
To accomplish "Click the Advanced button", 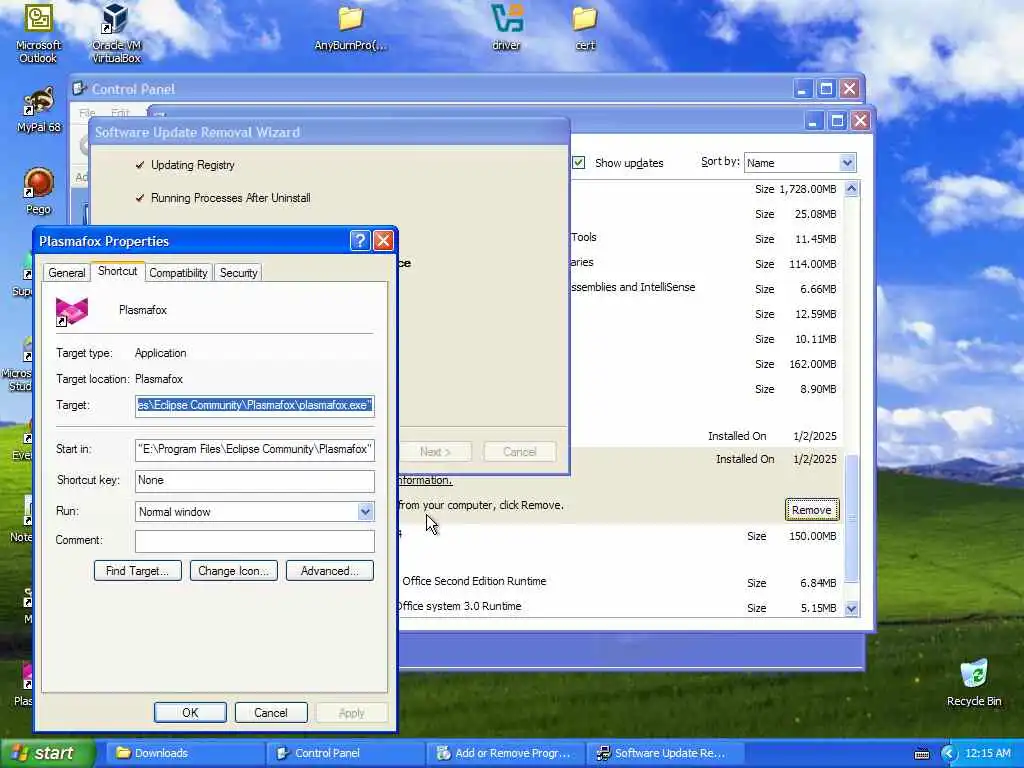I will (330, 571).
